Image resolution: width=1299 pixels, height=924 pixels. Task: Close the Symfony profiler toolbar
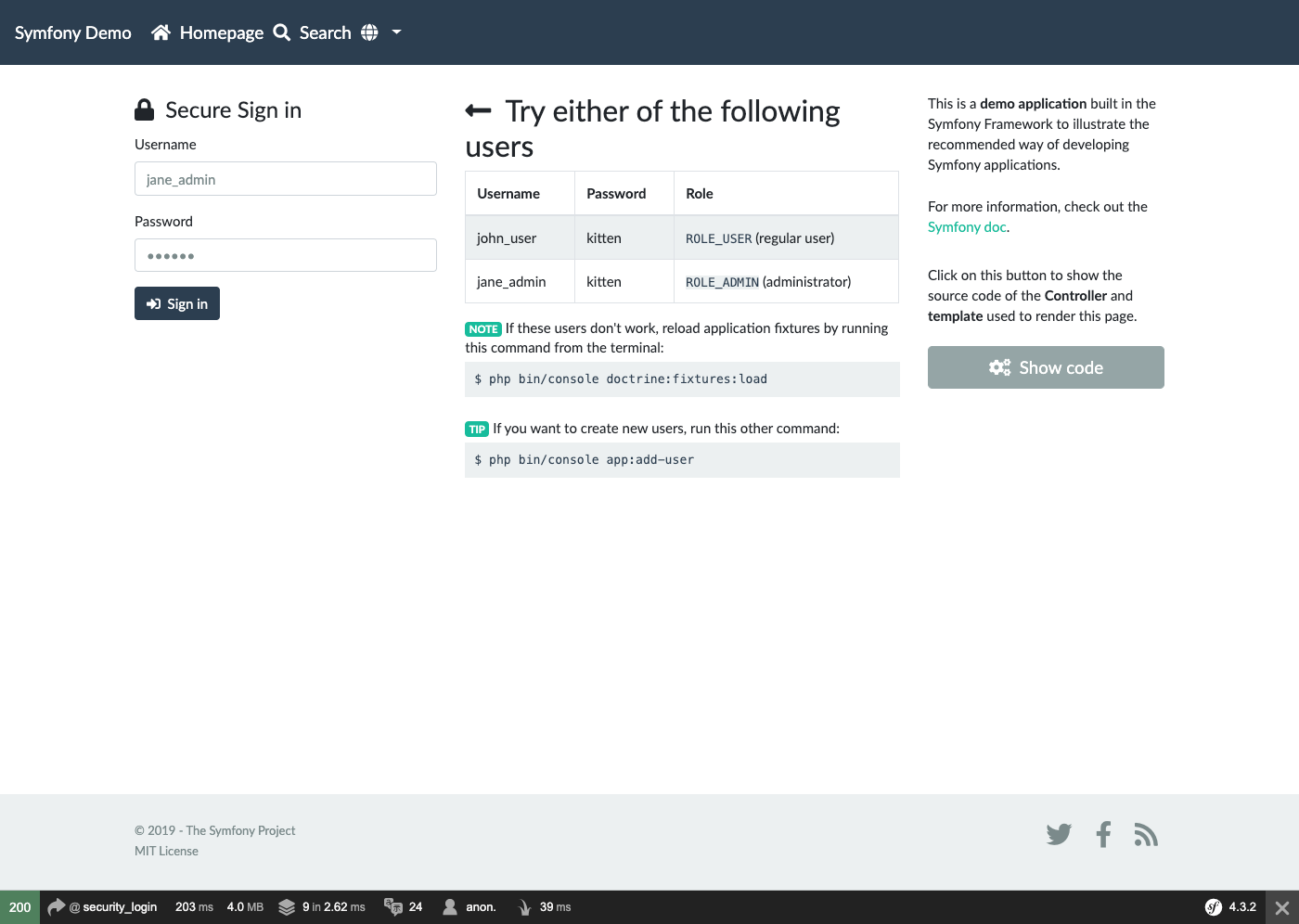[x=1281, y=908]
